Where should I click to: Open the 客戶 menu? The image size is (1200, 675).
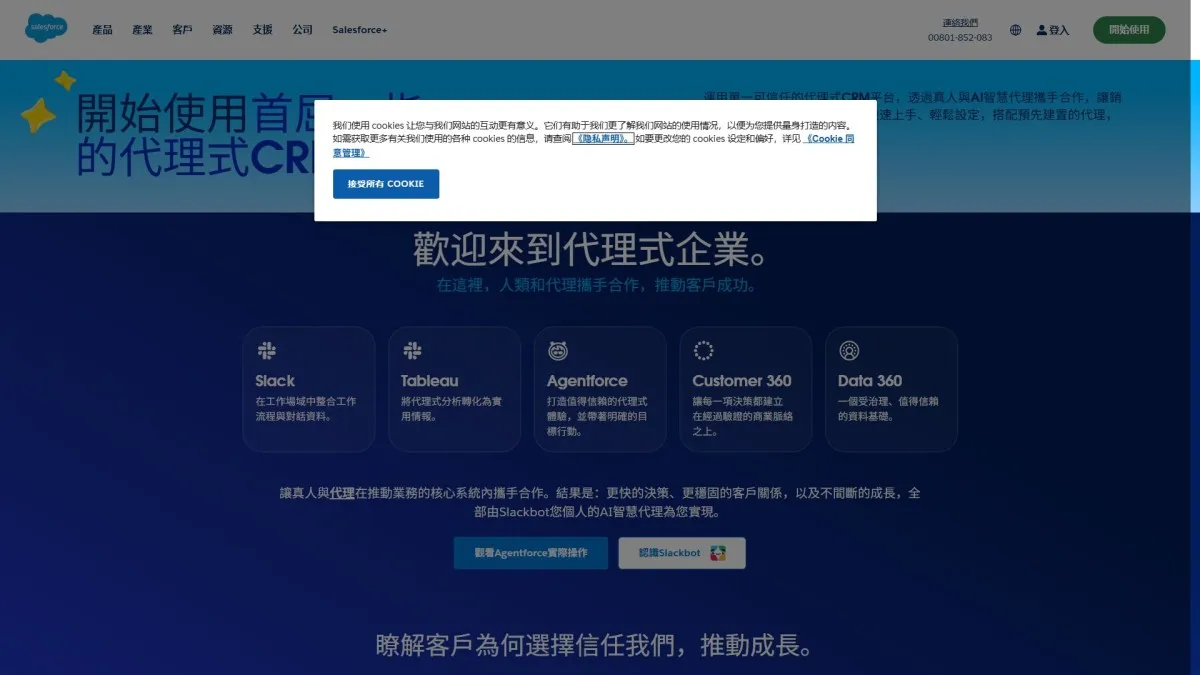click(x=182, y=30)
